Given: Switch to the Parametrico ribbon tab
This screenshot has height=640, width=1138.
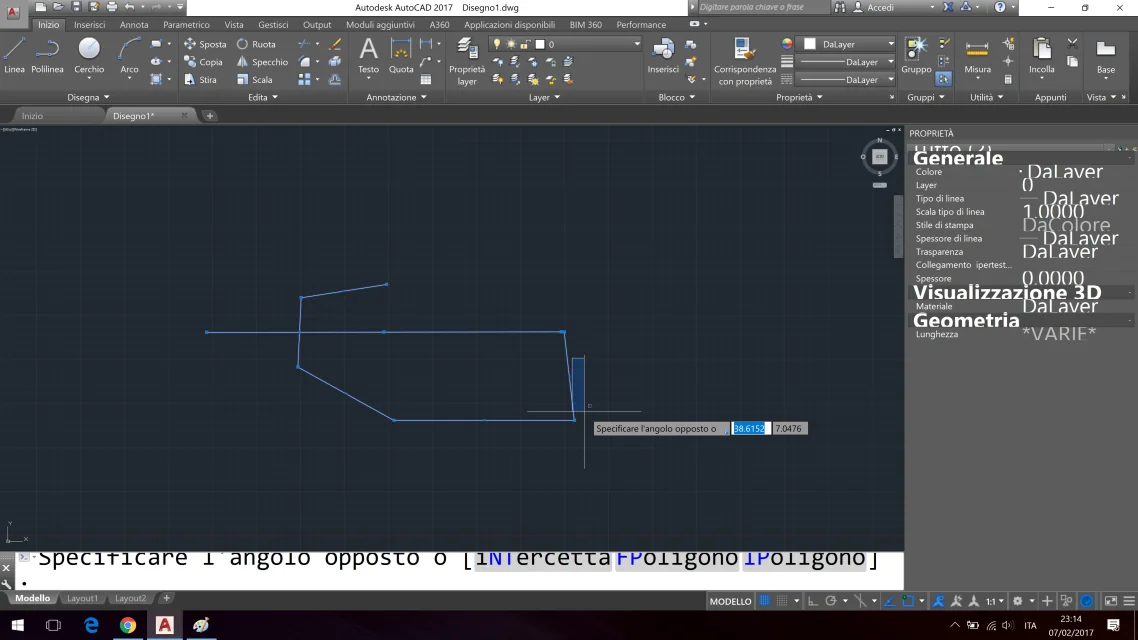Looking at the screenshot, I should [187, 25].
